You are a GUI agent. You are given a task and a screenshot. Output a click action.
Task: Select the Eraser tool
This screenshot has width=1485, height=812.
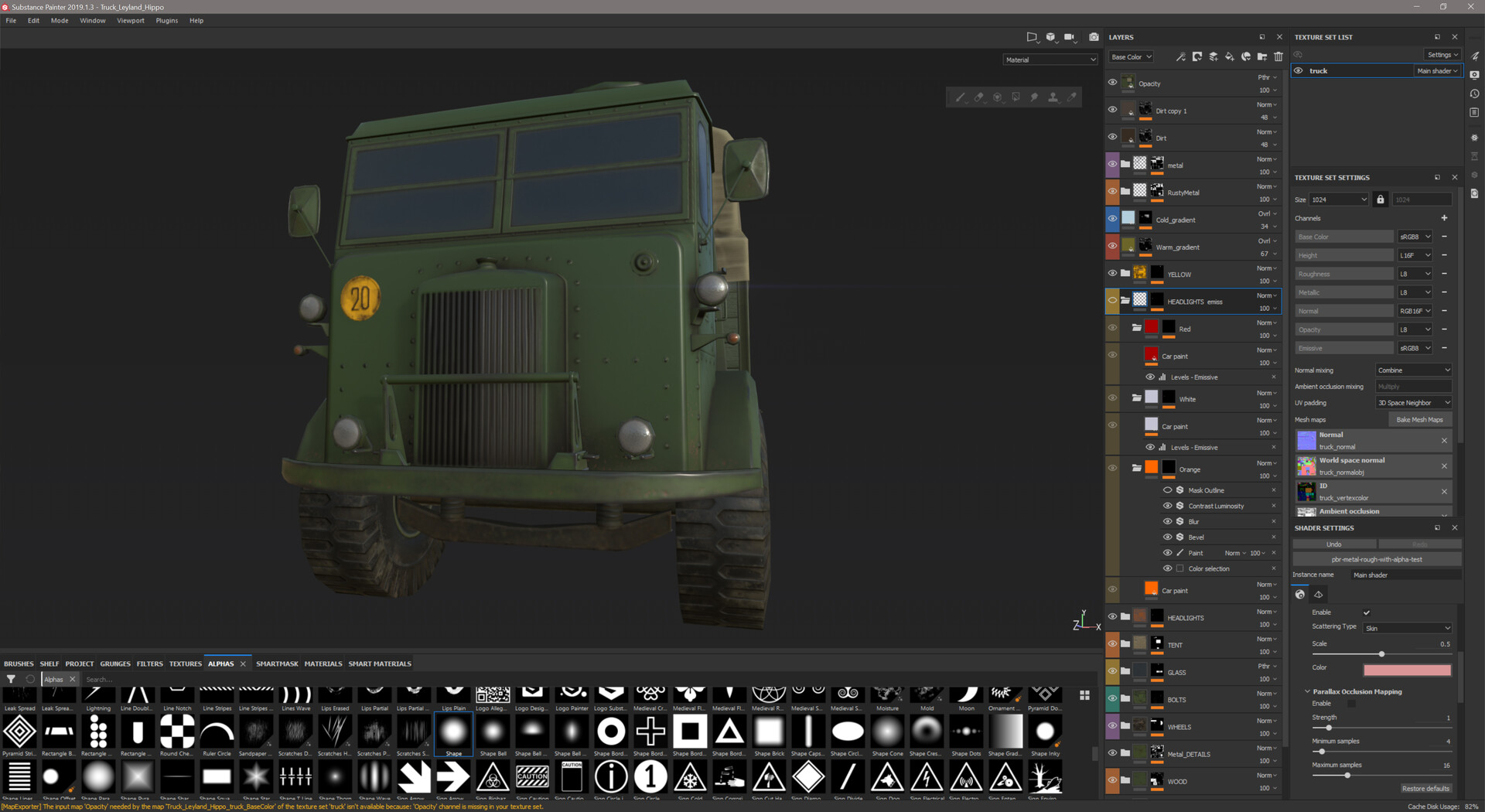click(x=979, y=97)
